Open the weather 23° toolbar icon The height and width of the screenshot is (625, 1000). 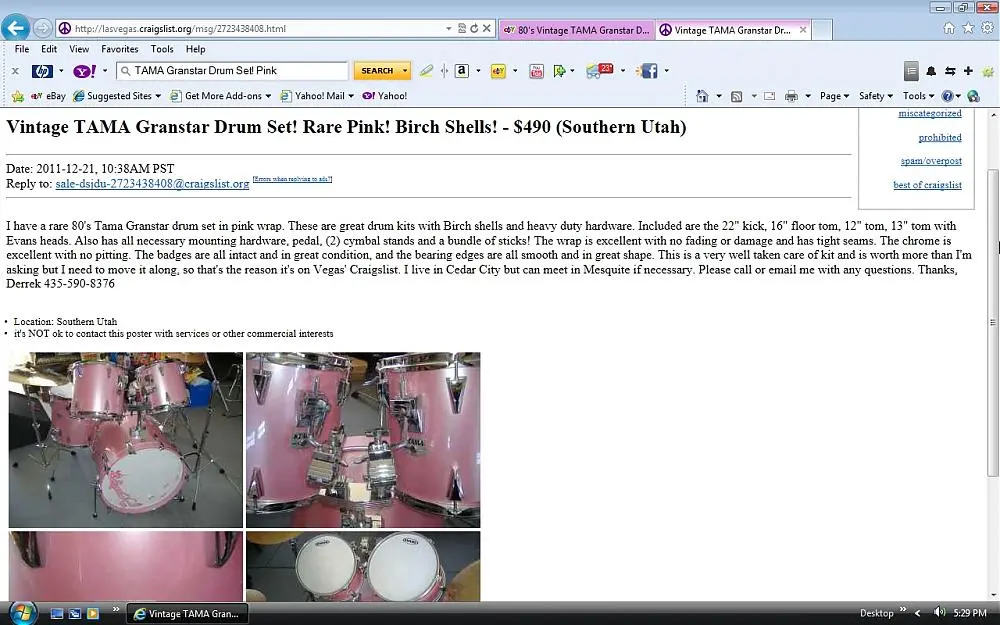(599, 70)
